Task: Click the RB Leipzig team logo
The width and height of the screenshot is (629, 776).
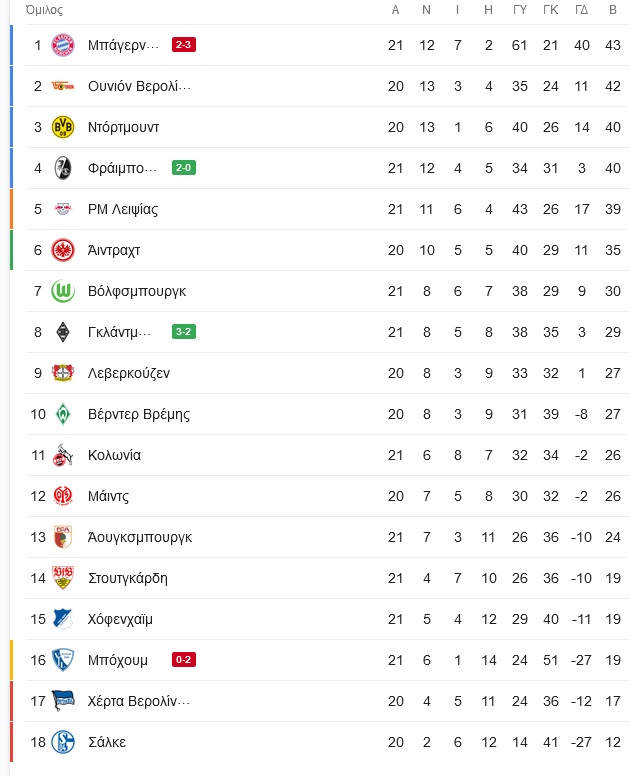Action: (63, 209)
